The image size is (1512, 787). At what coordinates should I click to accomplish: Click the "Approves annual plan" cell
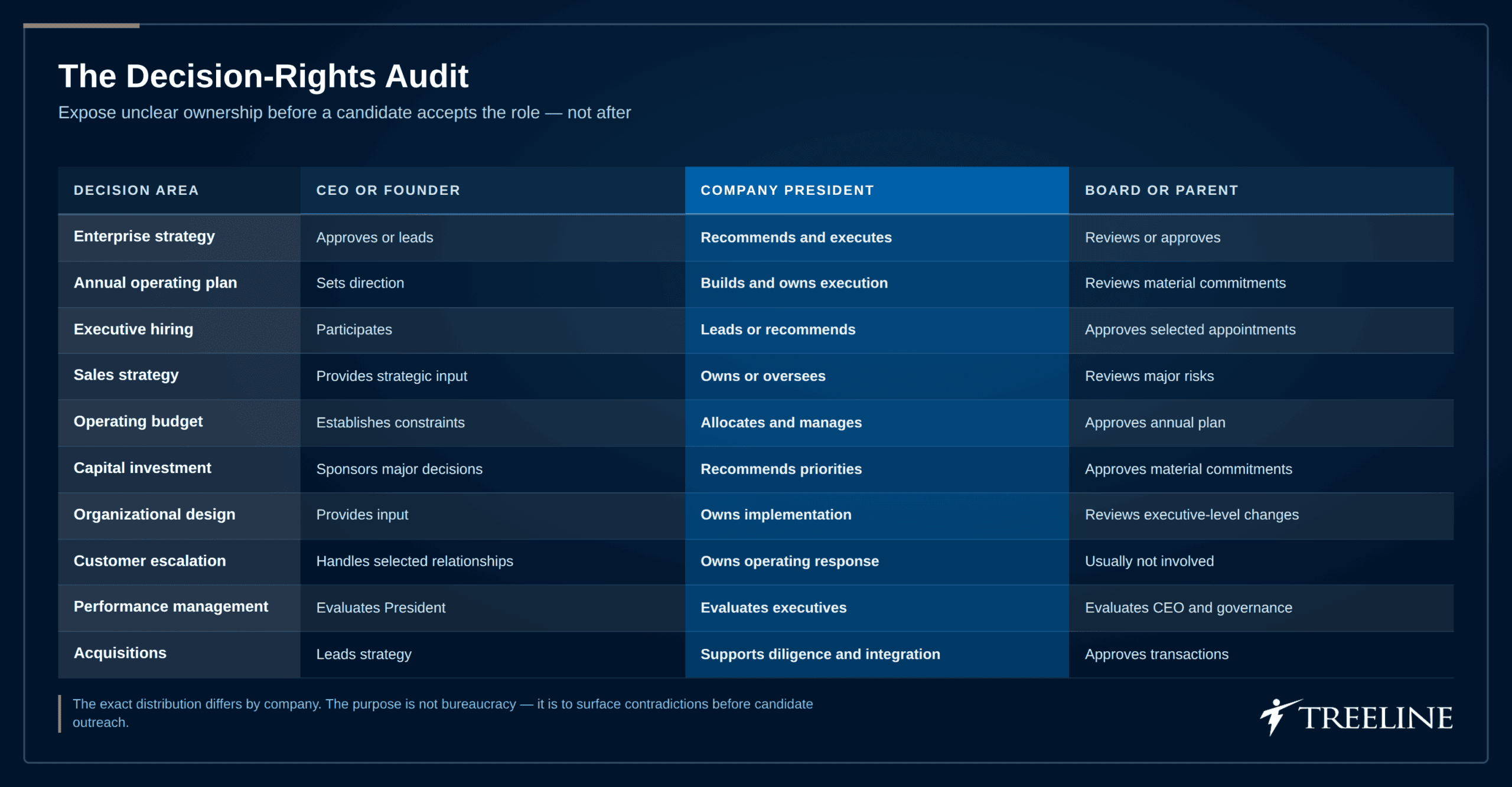click(1261, 423)
